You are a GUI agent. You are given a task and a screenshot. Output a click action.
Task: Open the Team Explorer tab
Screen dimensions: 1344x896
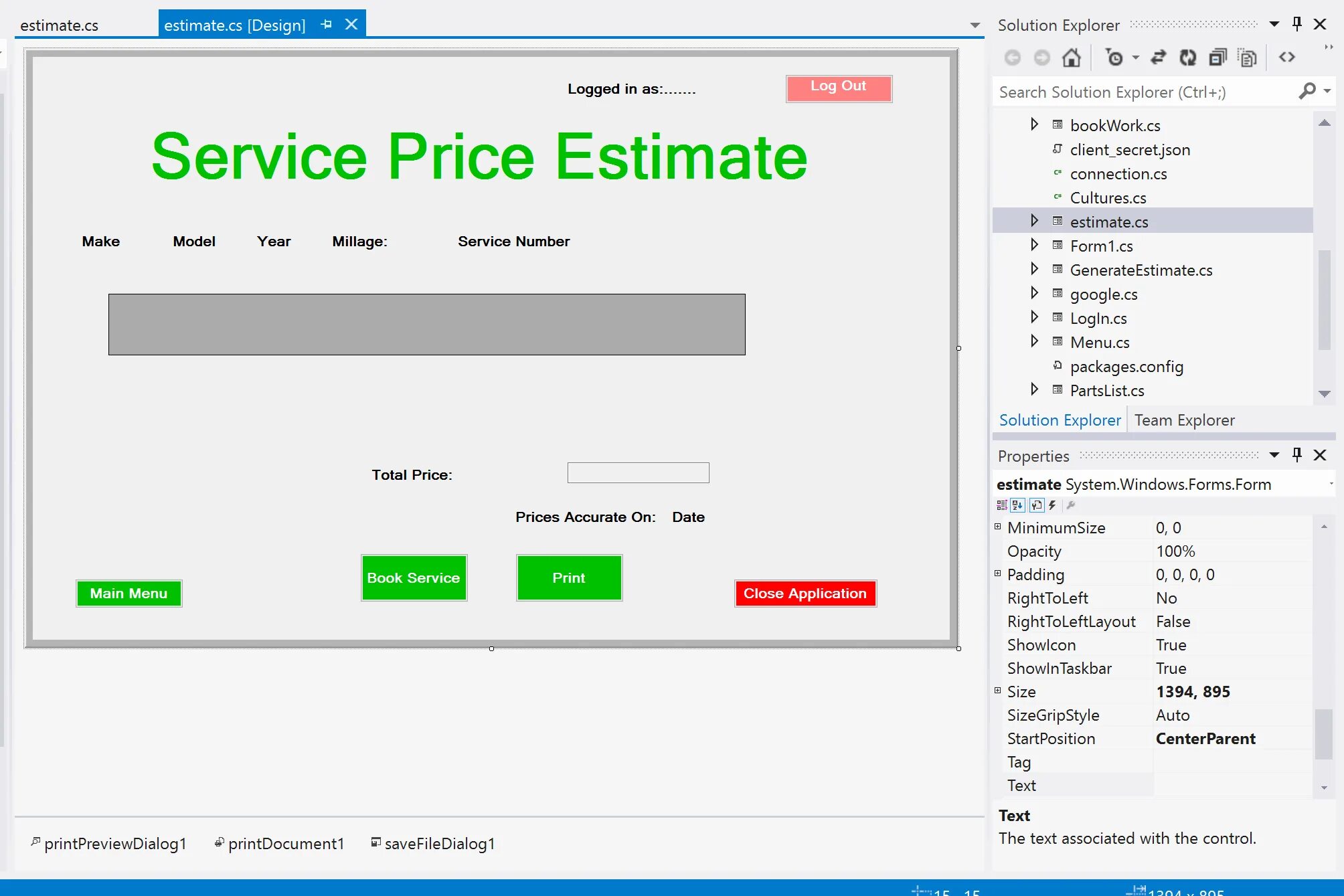[x=1184, y=420]
